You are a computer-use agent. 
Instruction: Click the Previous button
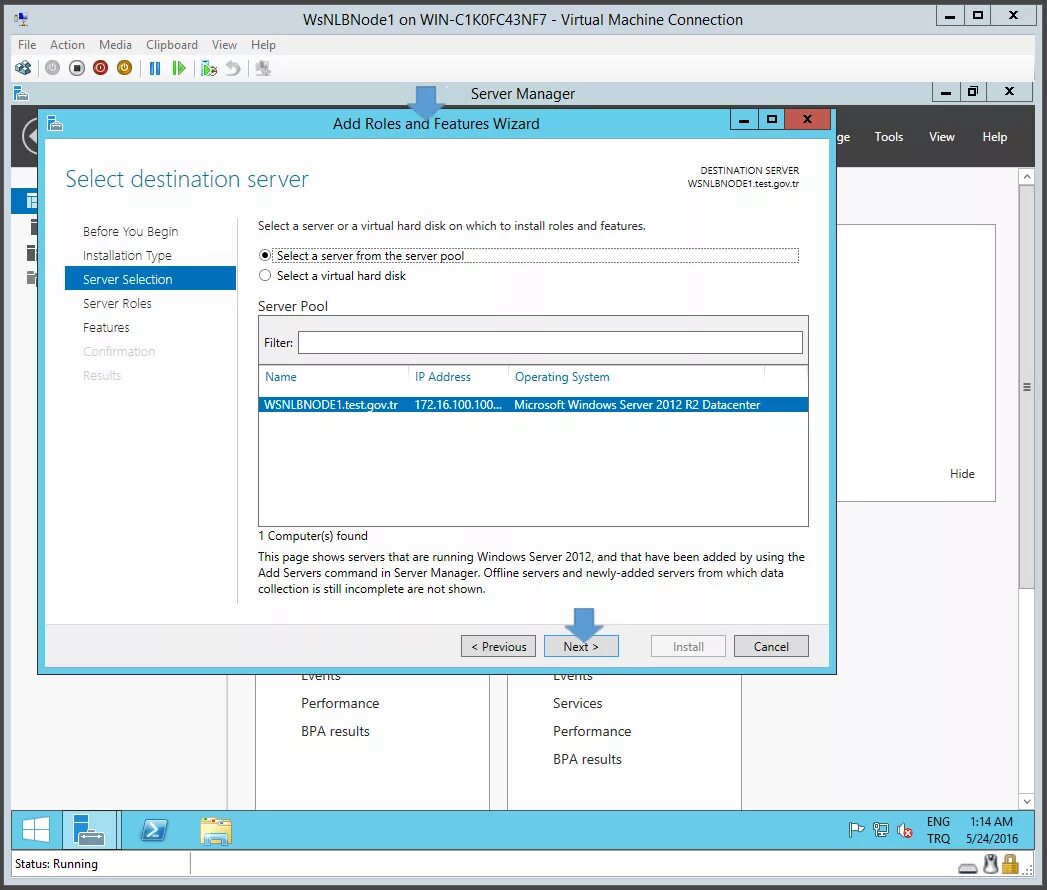pos(498,646)
